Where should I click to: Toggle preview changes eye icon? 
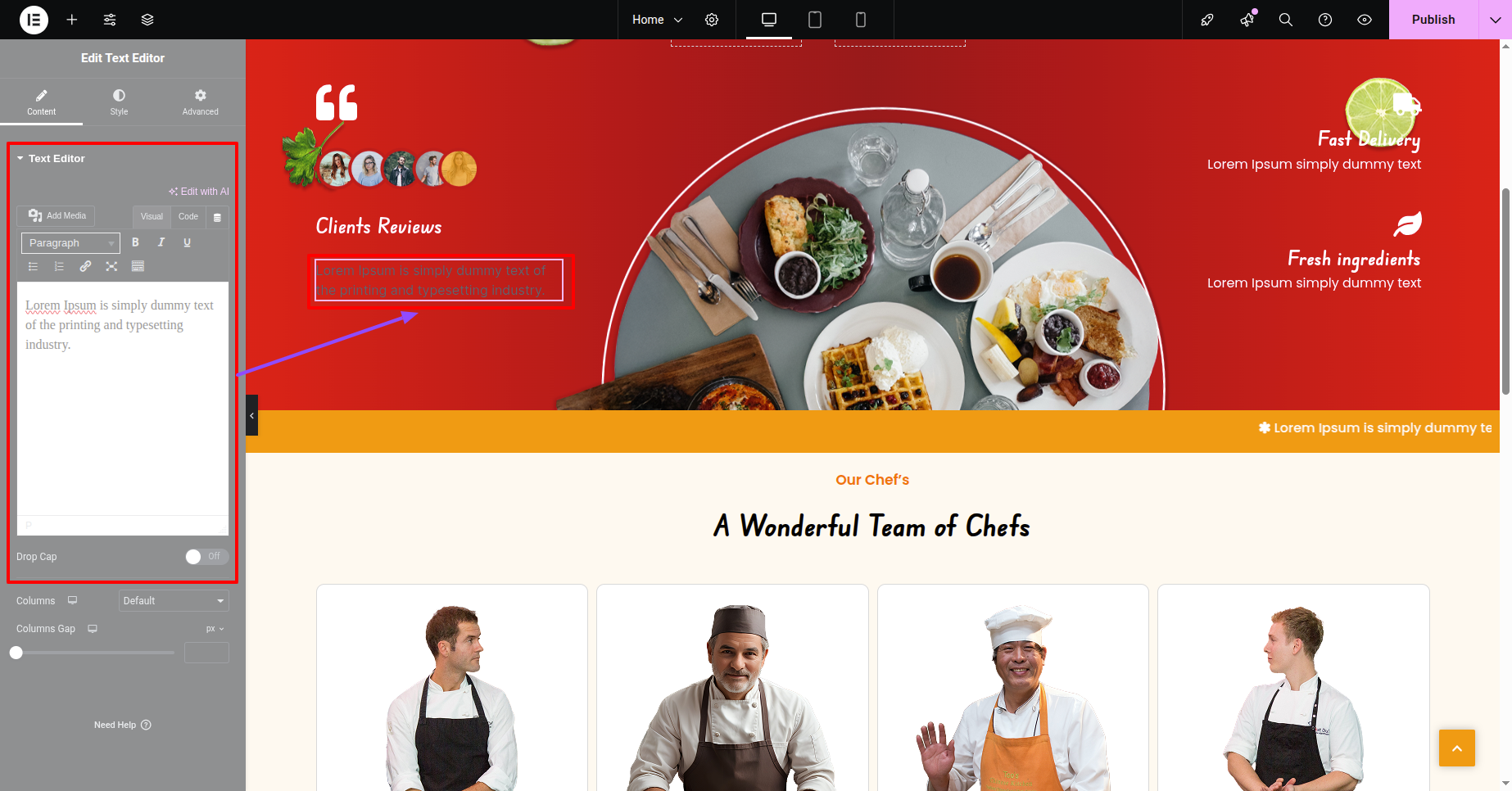pos(1365,20)
